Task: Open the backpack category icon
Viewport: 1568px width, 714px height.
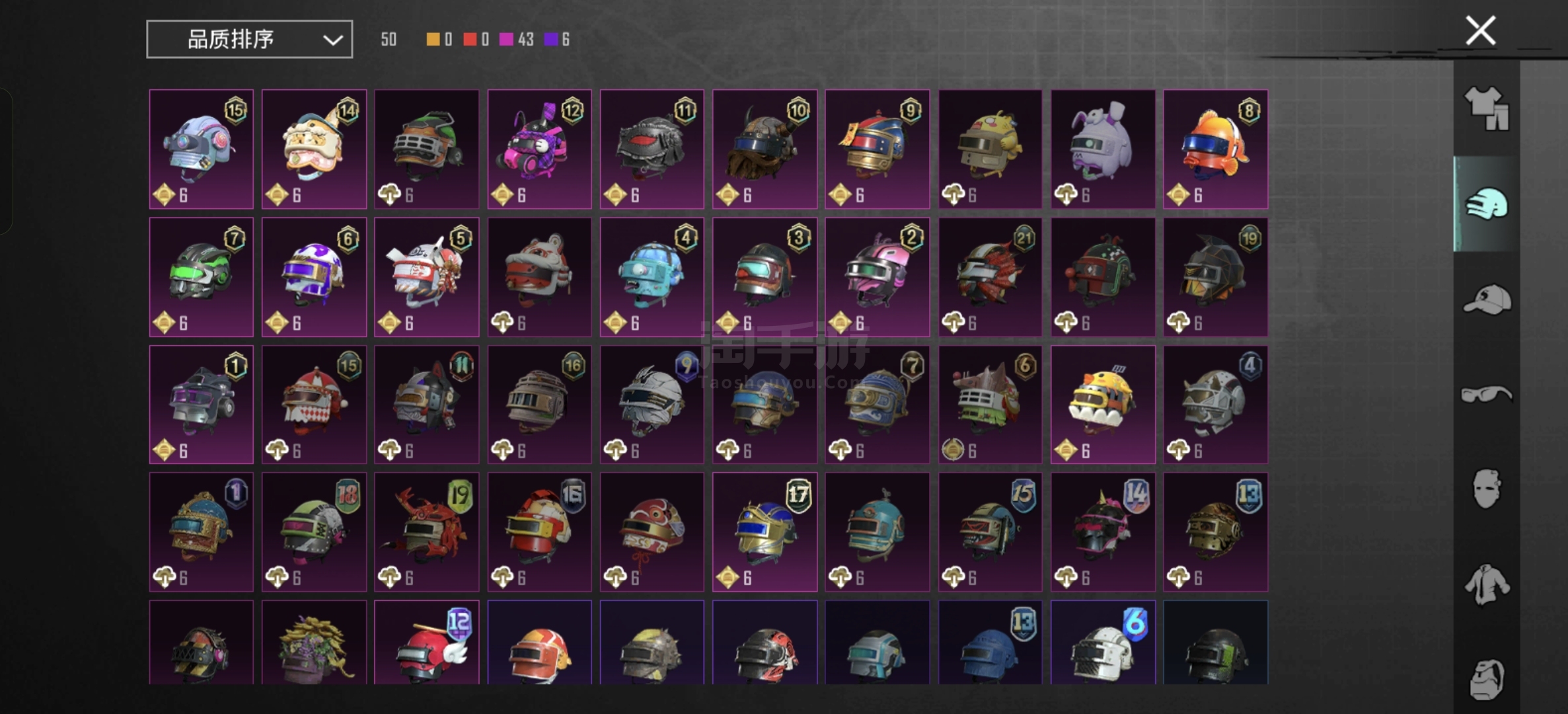Action: (x=1487, y=679)
